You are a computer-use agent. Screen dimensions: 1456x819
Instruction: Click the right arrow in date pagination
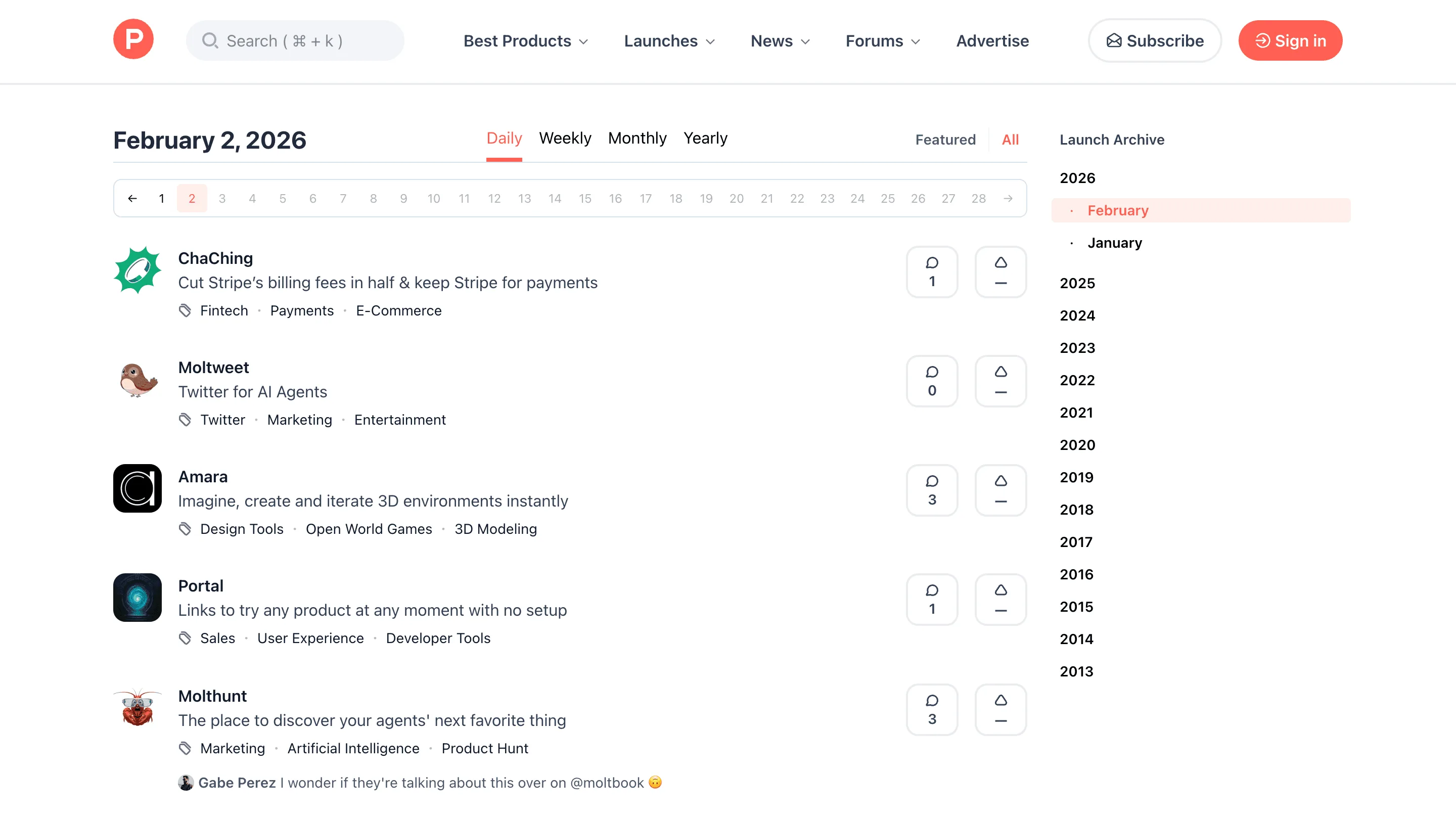pyautogui.click(x=1008, y=198)
